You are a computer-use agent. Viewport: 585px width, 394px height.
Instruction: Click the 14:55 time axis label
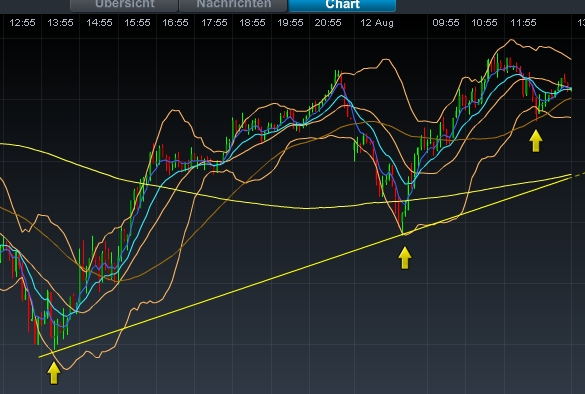[x=99, y=23]
